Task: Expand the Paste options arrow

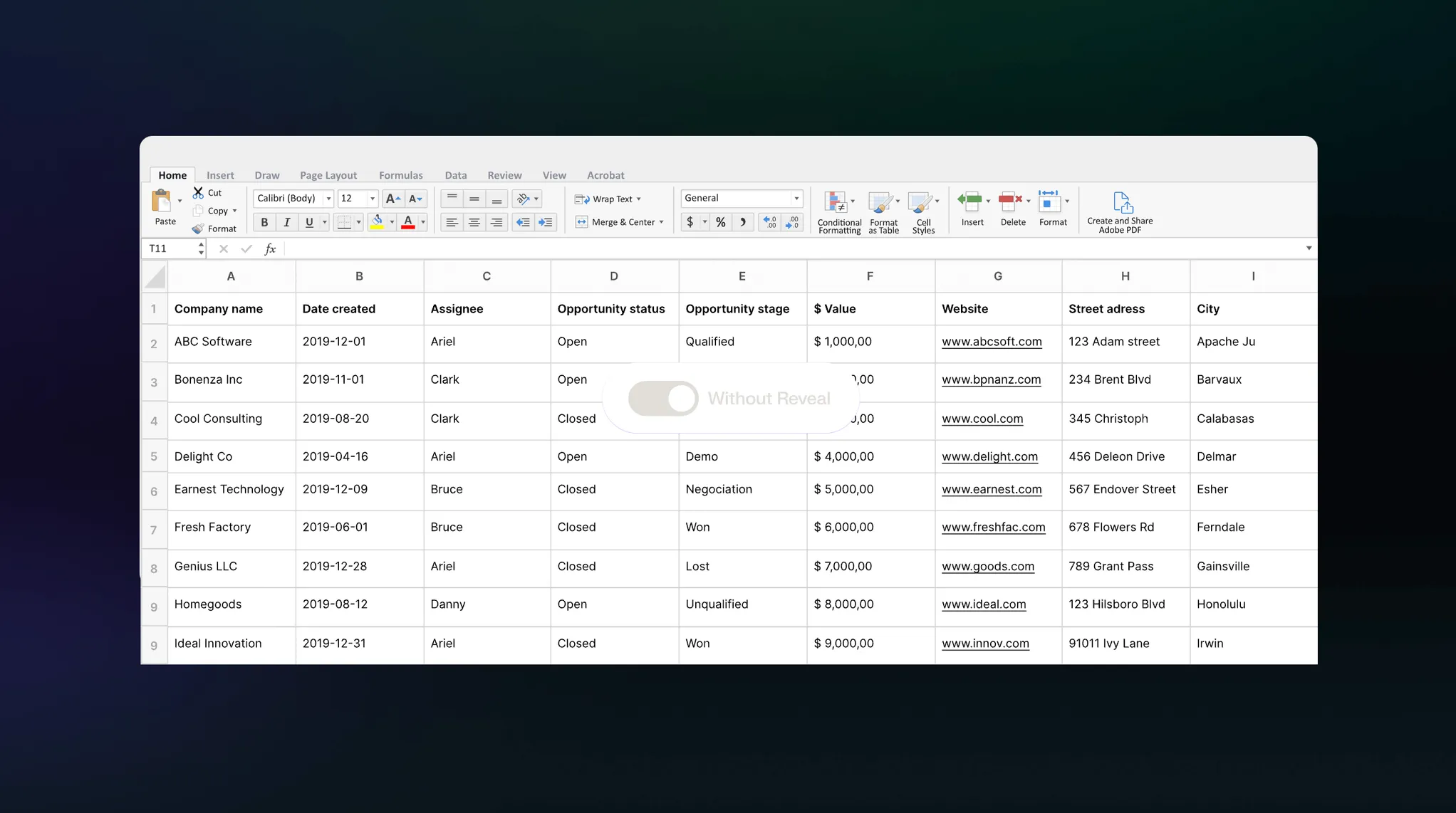Action: click(180, 201)
